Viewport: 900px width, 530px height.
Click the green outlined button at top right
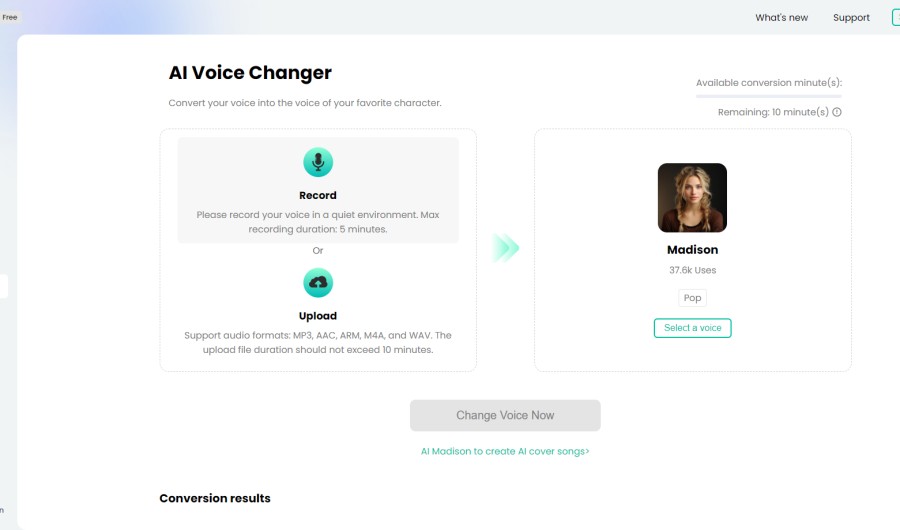(x=895, y=17)
